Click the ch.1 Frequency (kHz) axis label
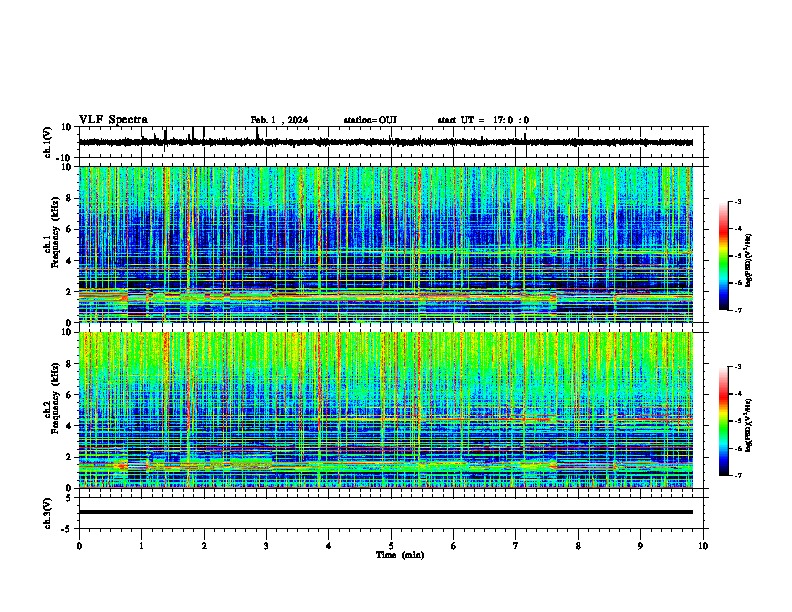Image resolution: width=792 pixels, height=612 pixels. tap(51, 233)
